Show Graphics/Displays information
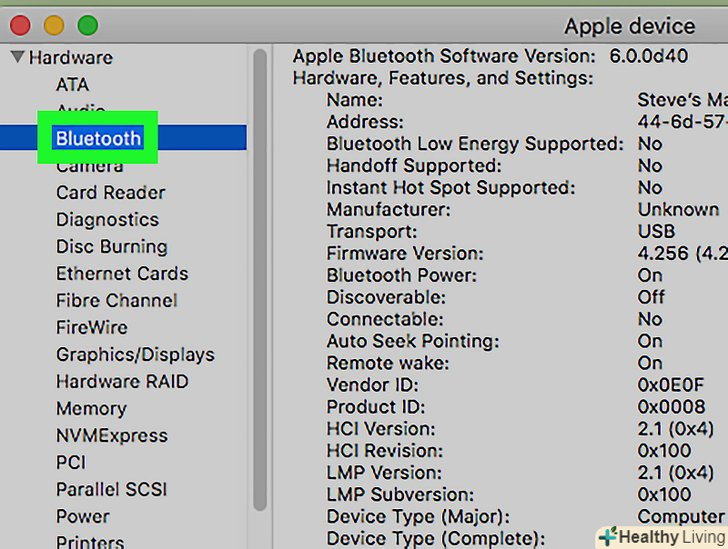728x549 pixels. [135, 354]
